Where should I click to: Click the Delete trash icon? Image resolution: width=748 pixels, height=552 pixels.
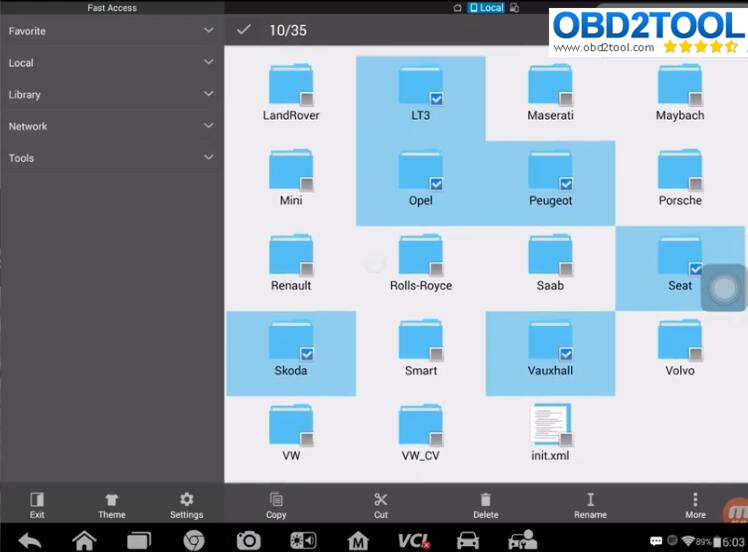486,506
